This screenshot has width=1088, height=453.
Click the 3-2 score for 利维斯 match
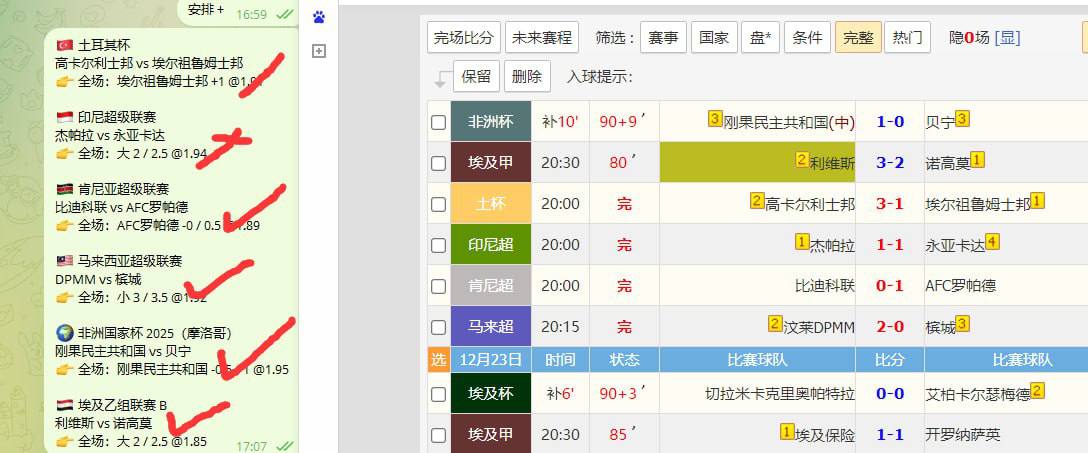point(889,163)
